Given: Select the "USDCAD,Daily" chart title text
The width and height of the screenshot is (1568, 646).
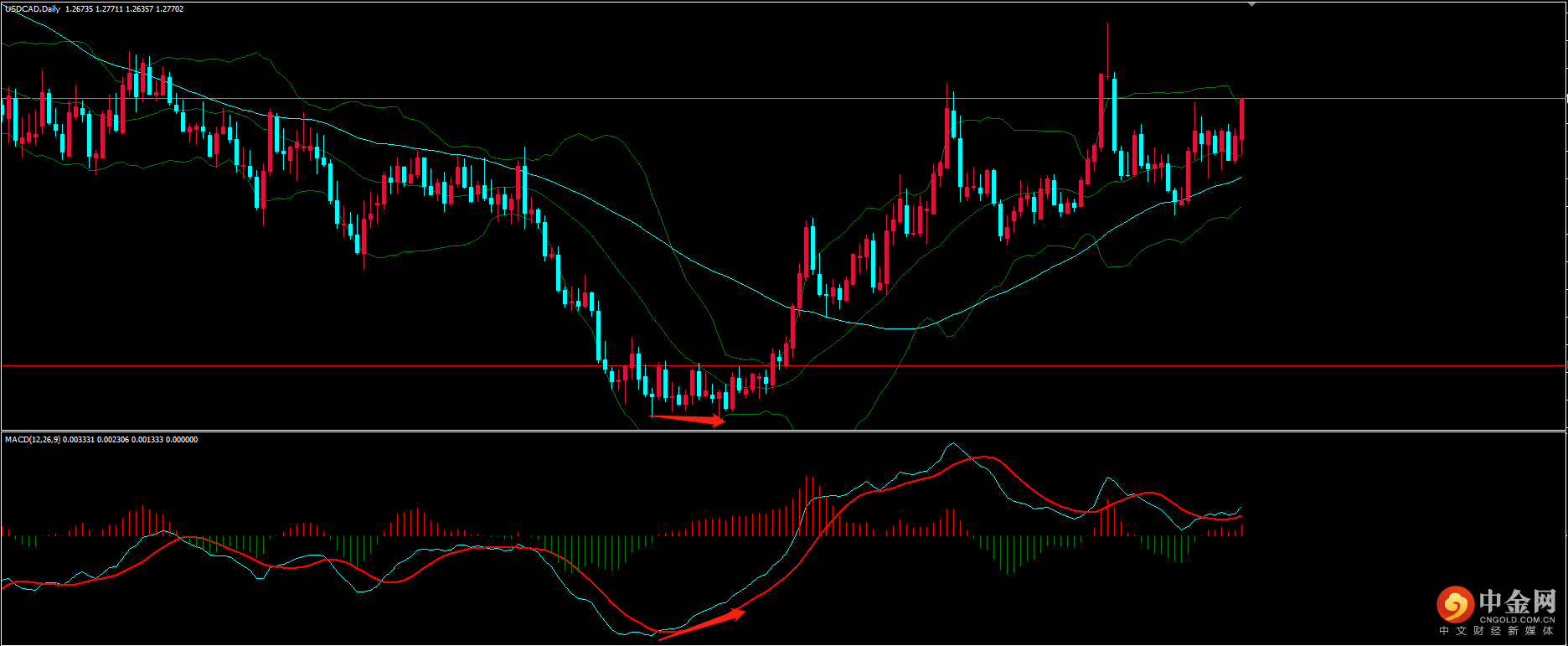Looking at the screenshot, I should tap(33, 9).
